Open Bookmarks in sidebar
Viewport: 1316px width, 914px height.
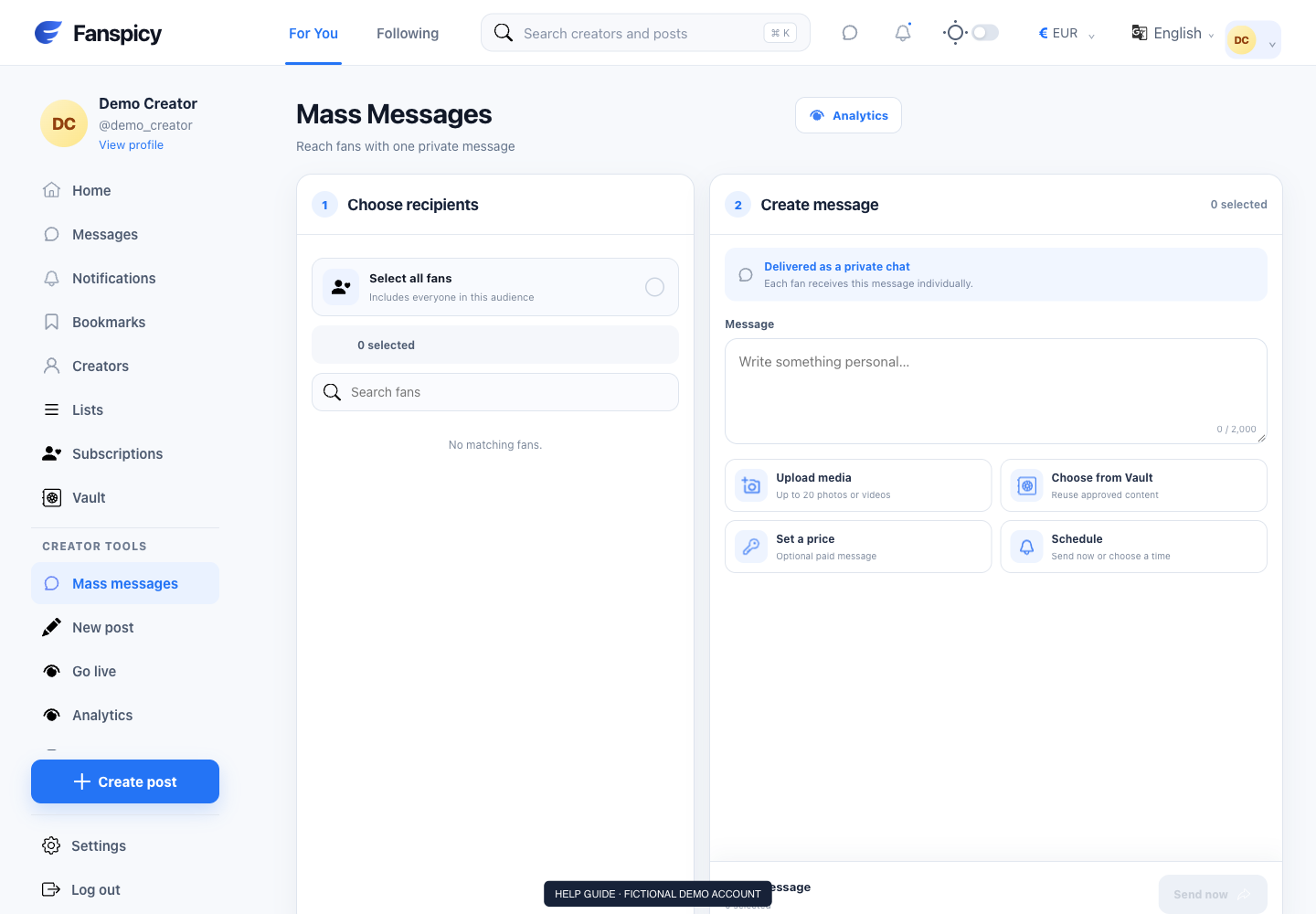click(125, 322)
